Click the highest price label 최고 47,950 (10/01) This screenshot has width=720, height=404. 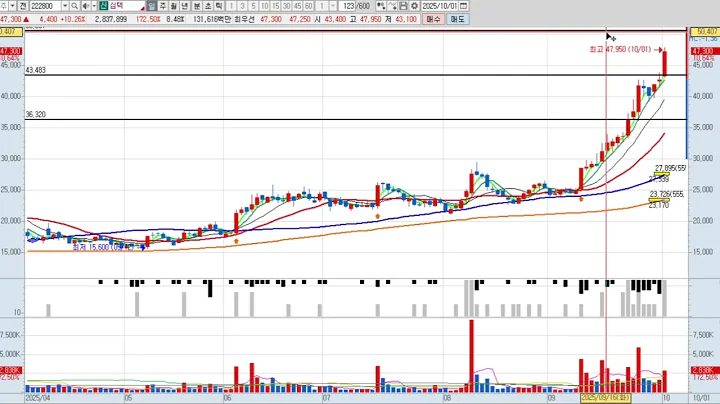[620, 49]
